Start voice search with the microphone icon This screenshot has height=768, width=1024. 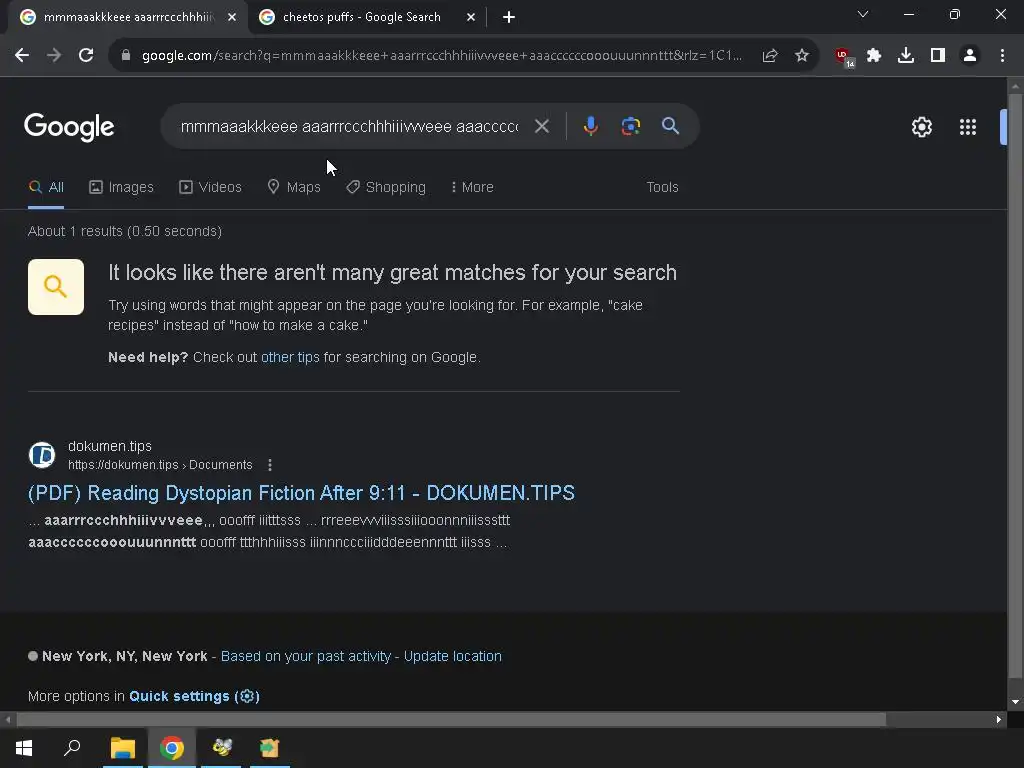coord(590,126)
